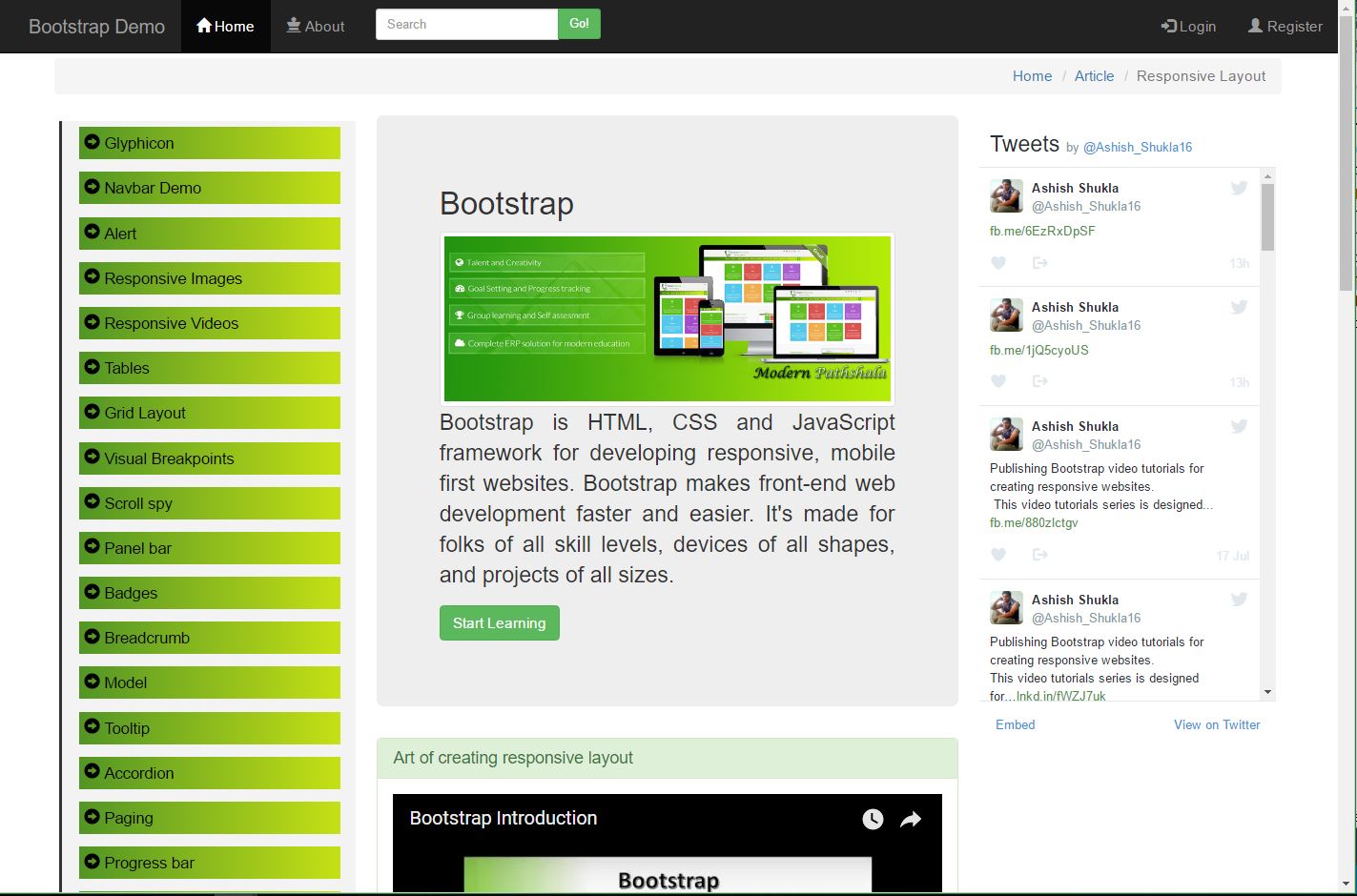1357x896 pixels.
Task: Click the Art of creating responsive layout heading
Action: coord(513,758)
